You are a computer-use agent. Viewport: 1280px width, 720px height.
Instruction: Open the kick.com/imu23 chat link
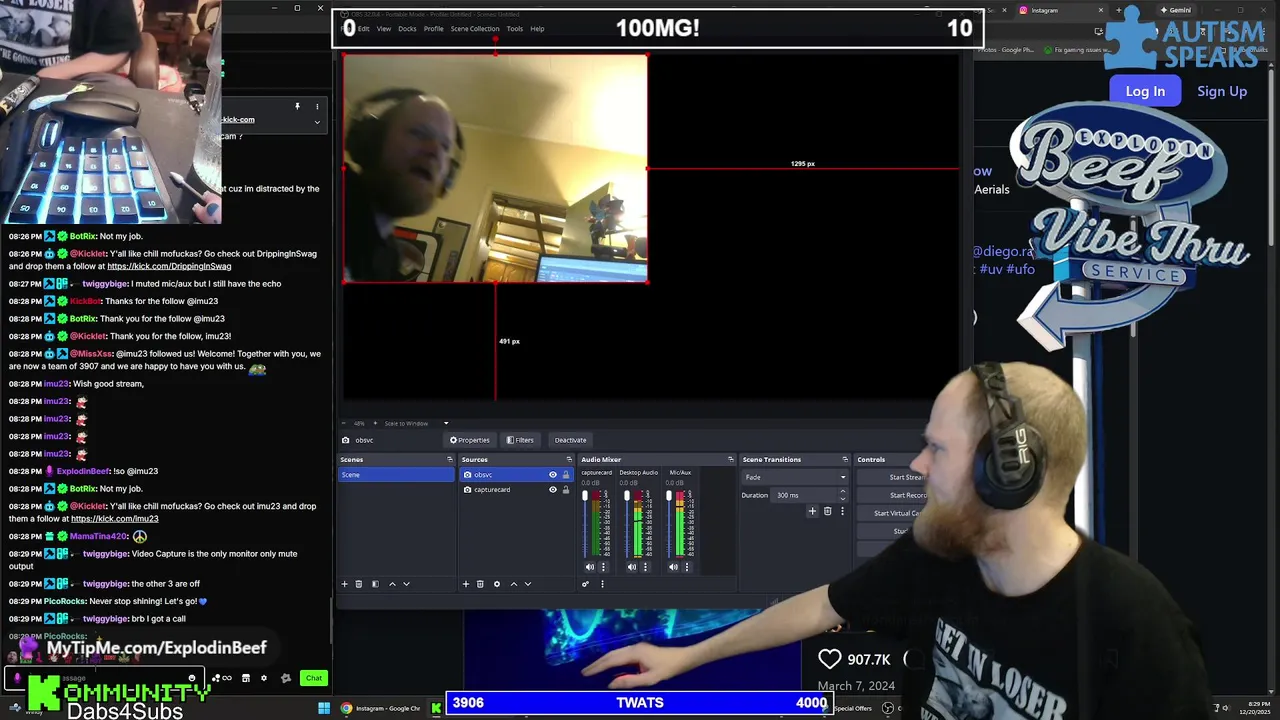point(114,519)
